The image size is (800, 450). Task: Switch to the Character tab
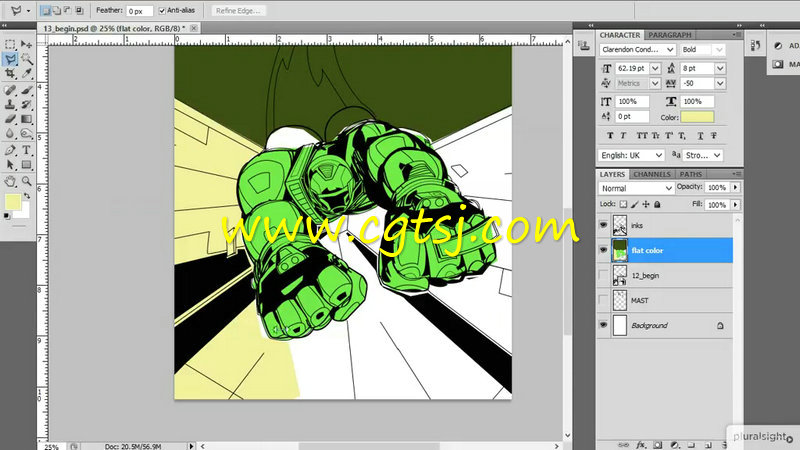click(x=620, y=35)
